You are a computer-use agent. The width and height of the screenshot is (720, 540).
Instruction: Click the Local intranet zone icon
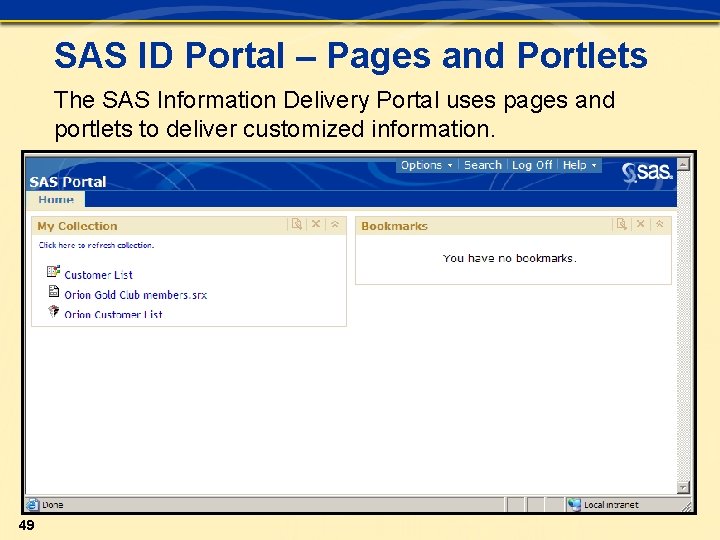pos(574,505)
